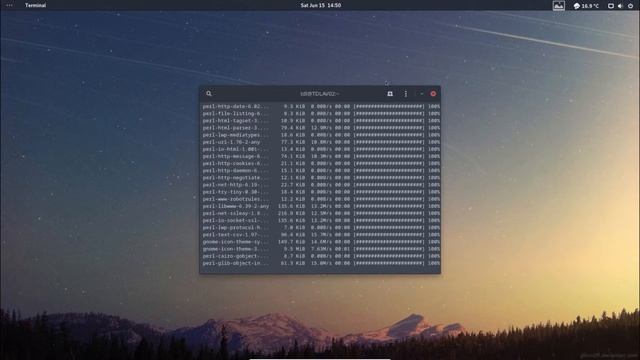This screenshot has height=360, width=640.
Task: Click the perl-html-parser line in terminal
Action: (x=321, y=128)
